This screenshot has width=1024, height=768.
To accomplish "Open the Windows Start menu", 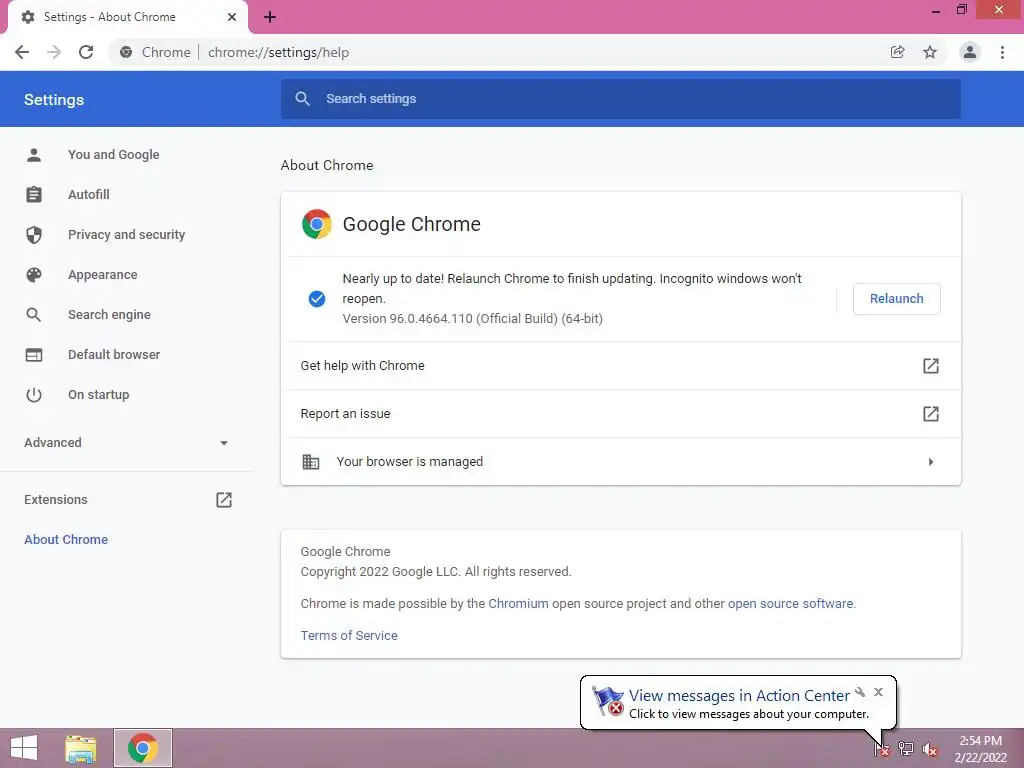I will tap(24, 748).
